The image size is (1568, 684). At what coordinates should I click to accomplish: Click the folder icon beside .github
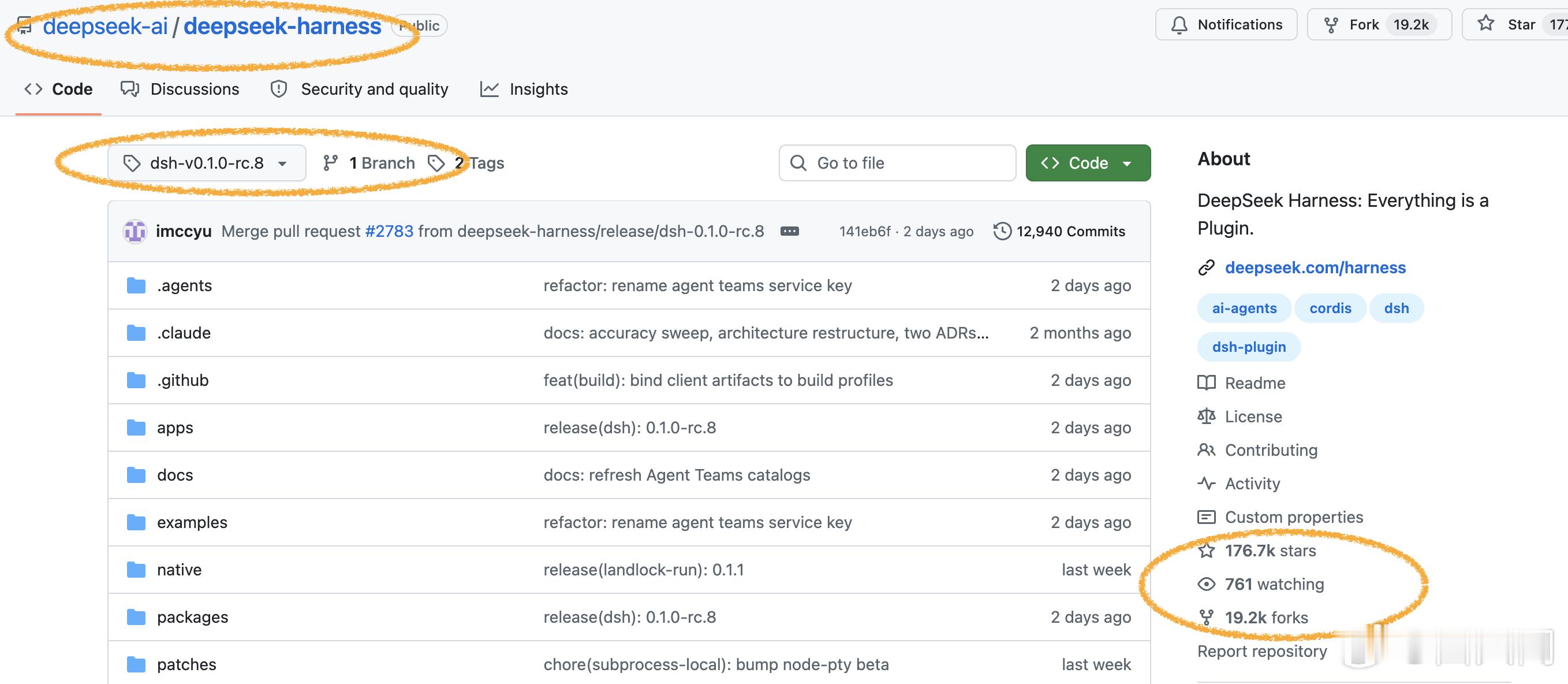(136, 381)
